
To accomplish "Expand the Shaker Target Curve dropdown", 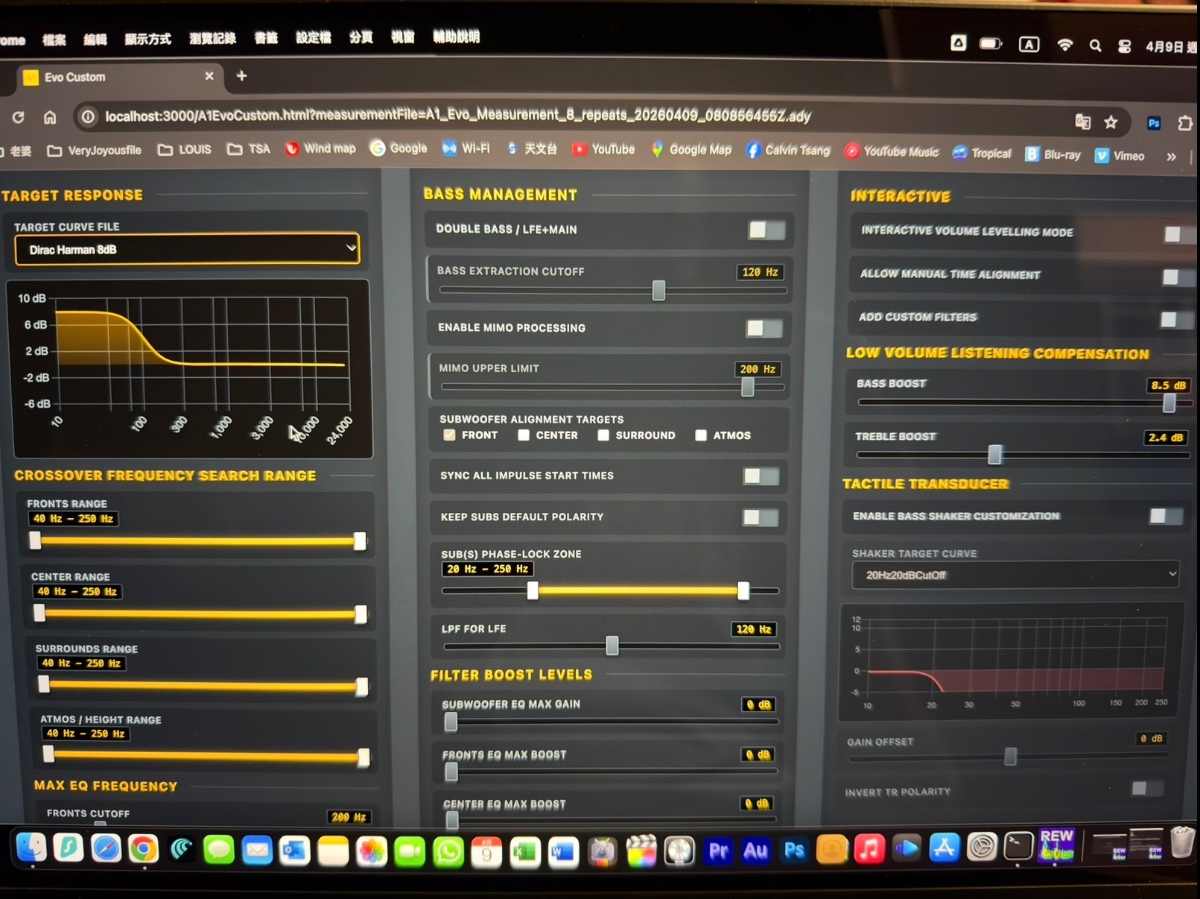I will pos(1015,575).
